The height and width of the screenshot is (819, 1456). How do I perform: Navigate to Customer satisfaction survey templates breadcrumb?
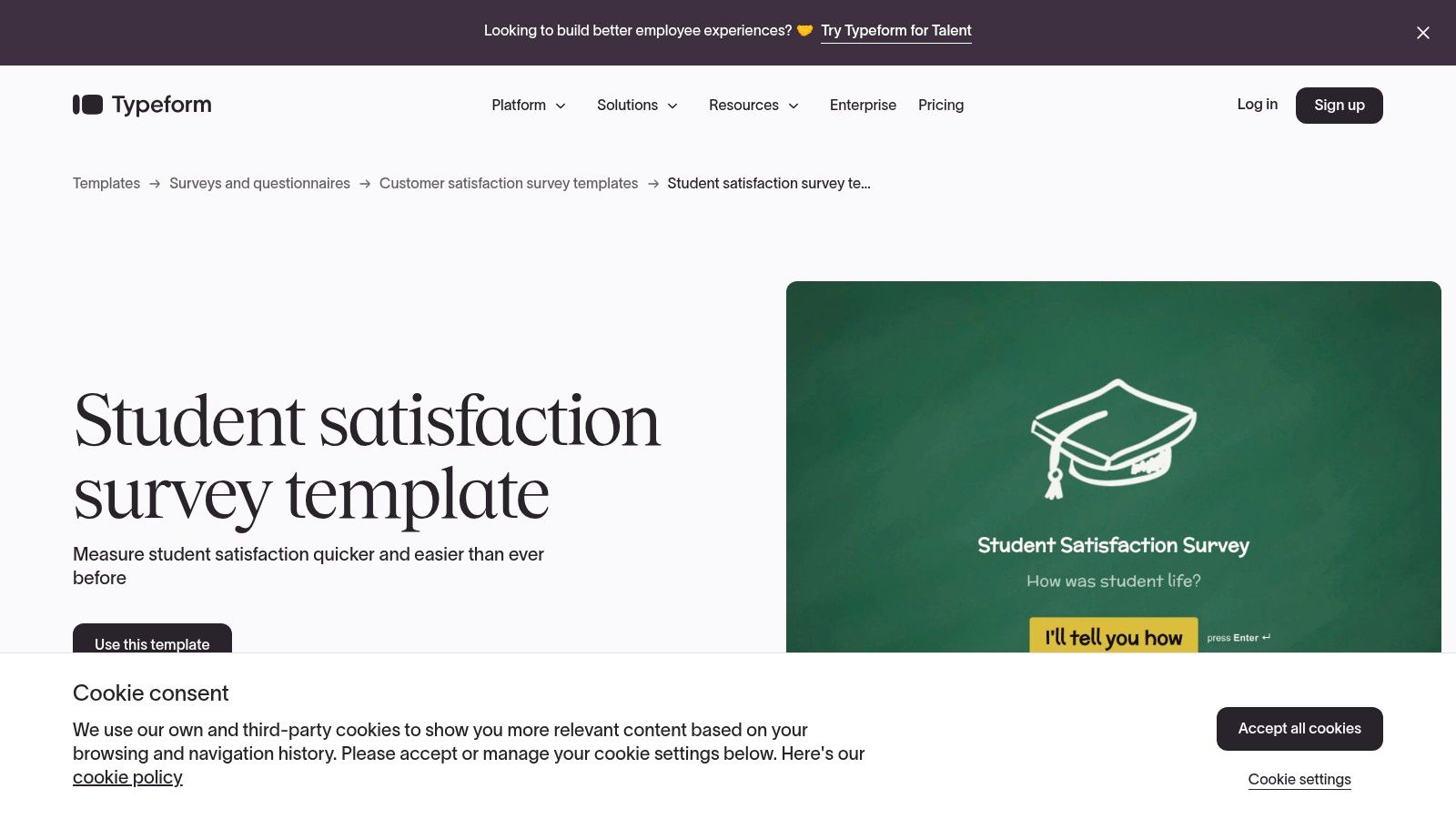pyautogui.click(x=508, y=183)
